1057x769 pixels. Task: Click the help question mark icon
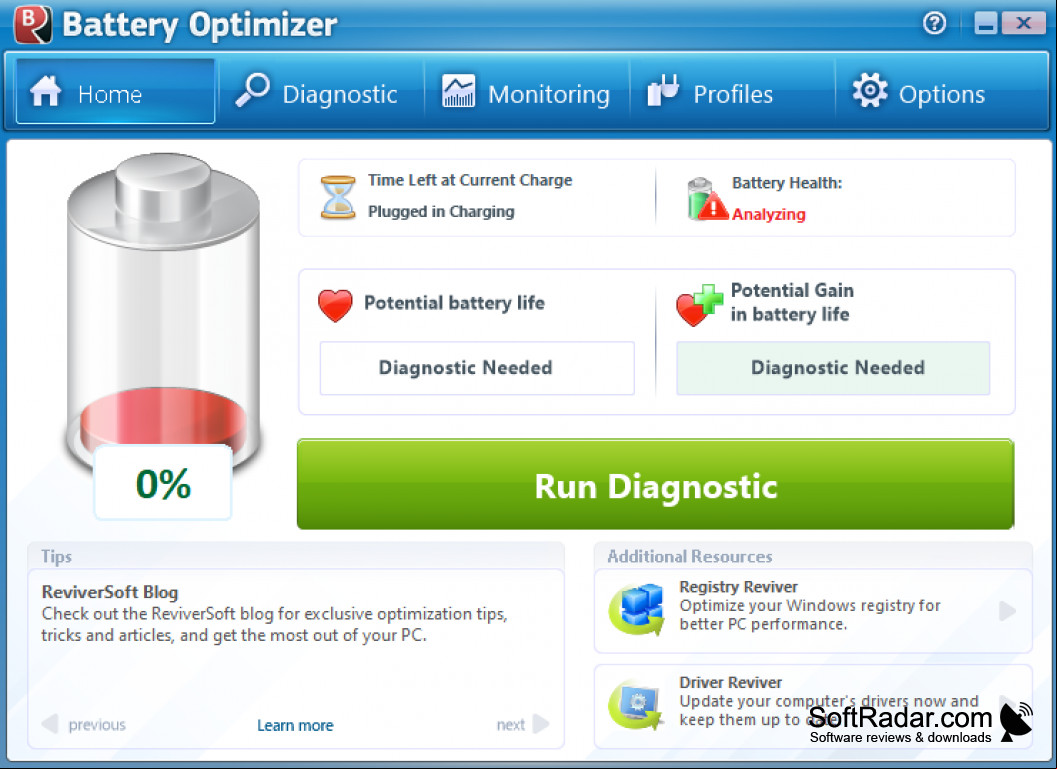point(934,24)
